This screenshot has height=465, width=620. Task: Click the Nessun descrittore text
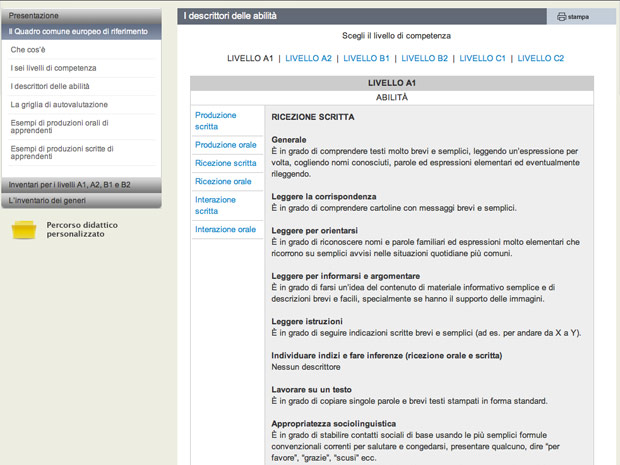pyautogui.click(x=306, y=367)
